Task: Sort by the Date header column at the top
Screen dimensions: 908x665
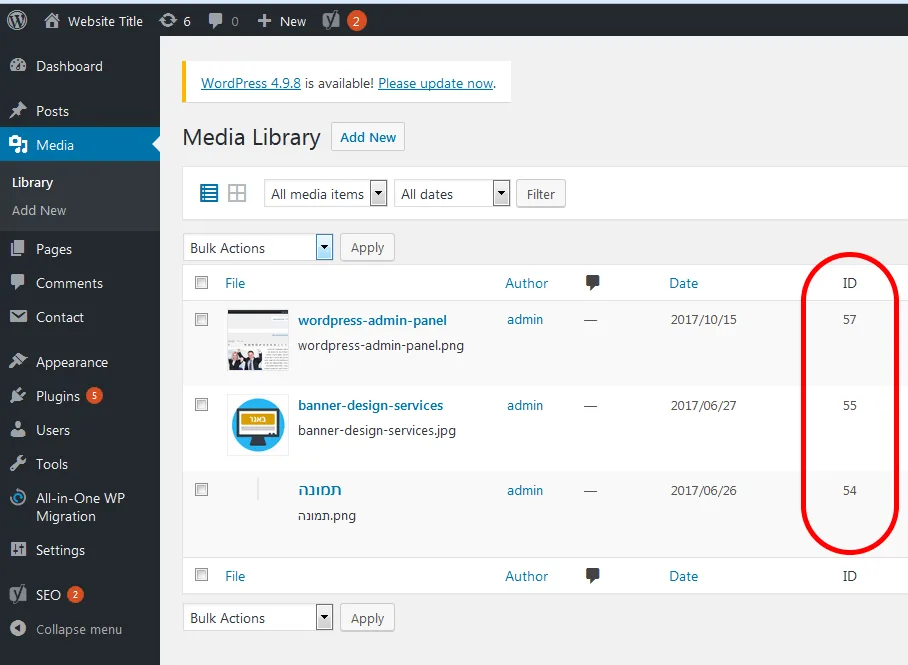Action: 683,283
